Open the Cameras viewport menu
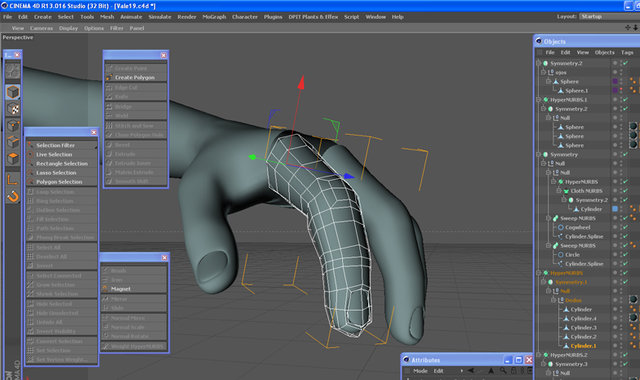Image resolution: width=640 pixels, height=380 pixels. pyautogui.click(x=41, y=28)
